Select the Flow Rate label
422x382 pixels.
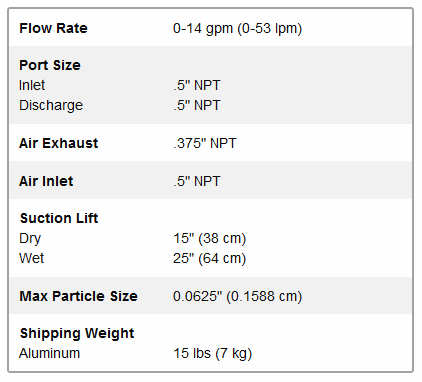pos(53,28)
